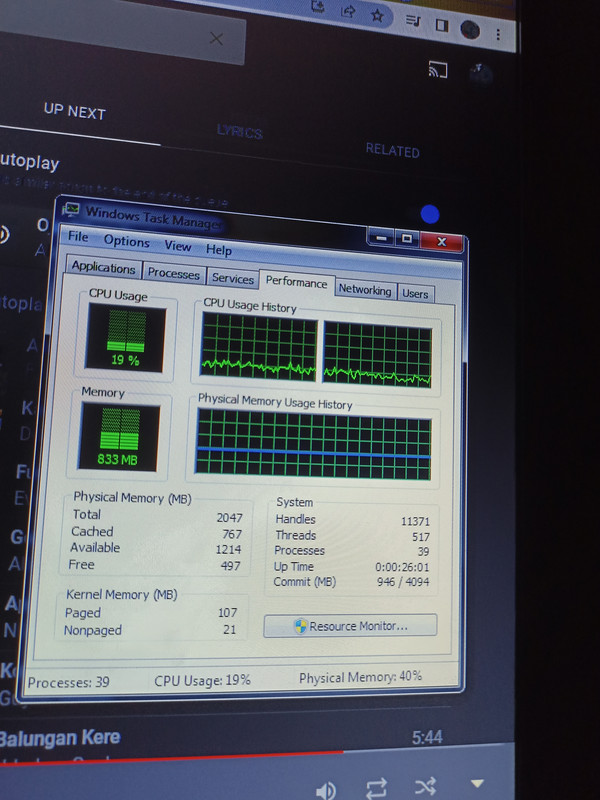Open the browser three-dot menu
The height and width of the screenshot is (800, 600).
[498, 35]
